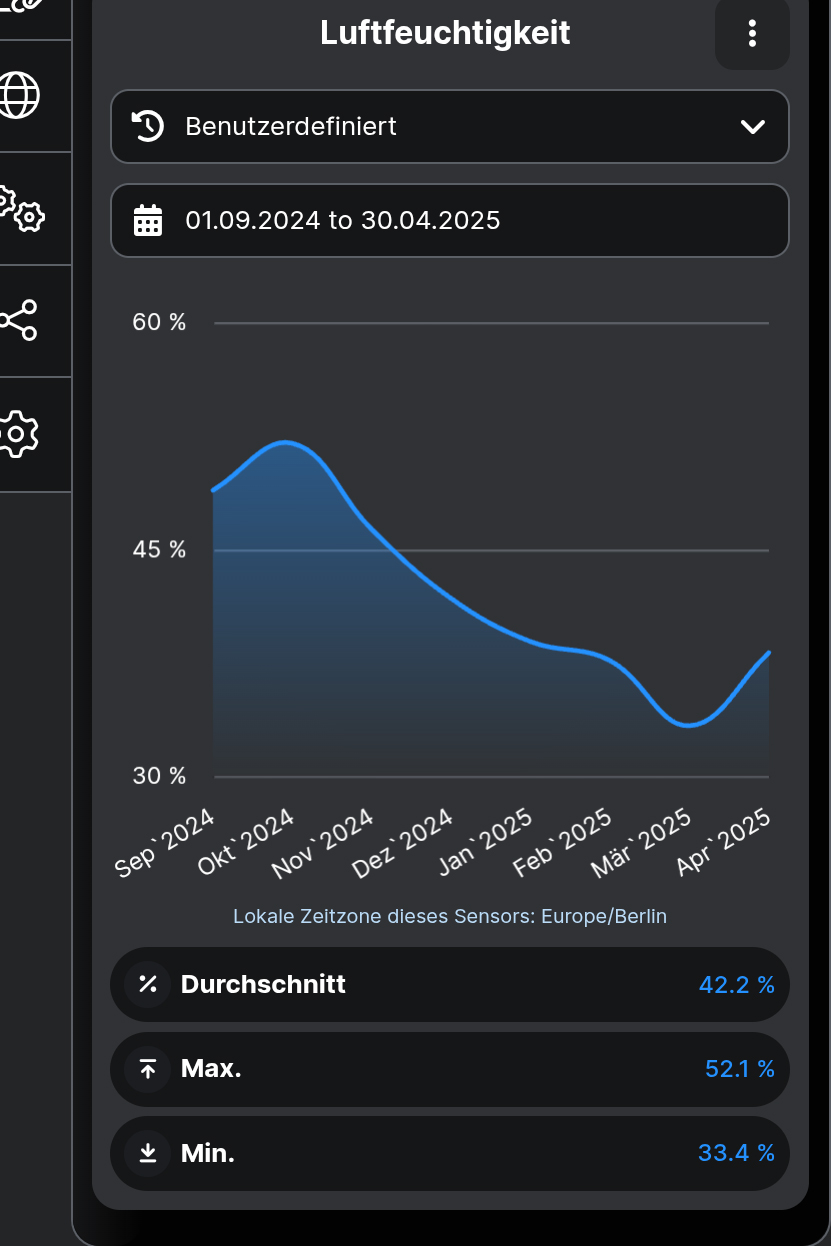Click the maximum value 52.1 %
The height and width of the screenshot is (1246, 831).
click(x=739, y=1069)
